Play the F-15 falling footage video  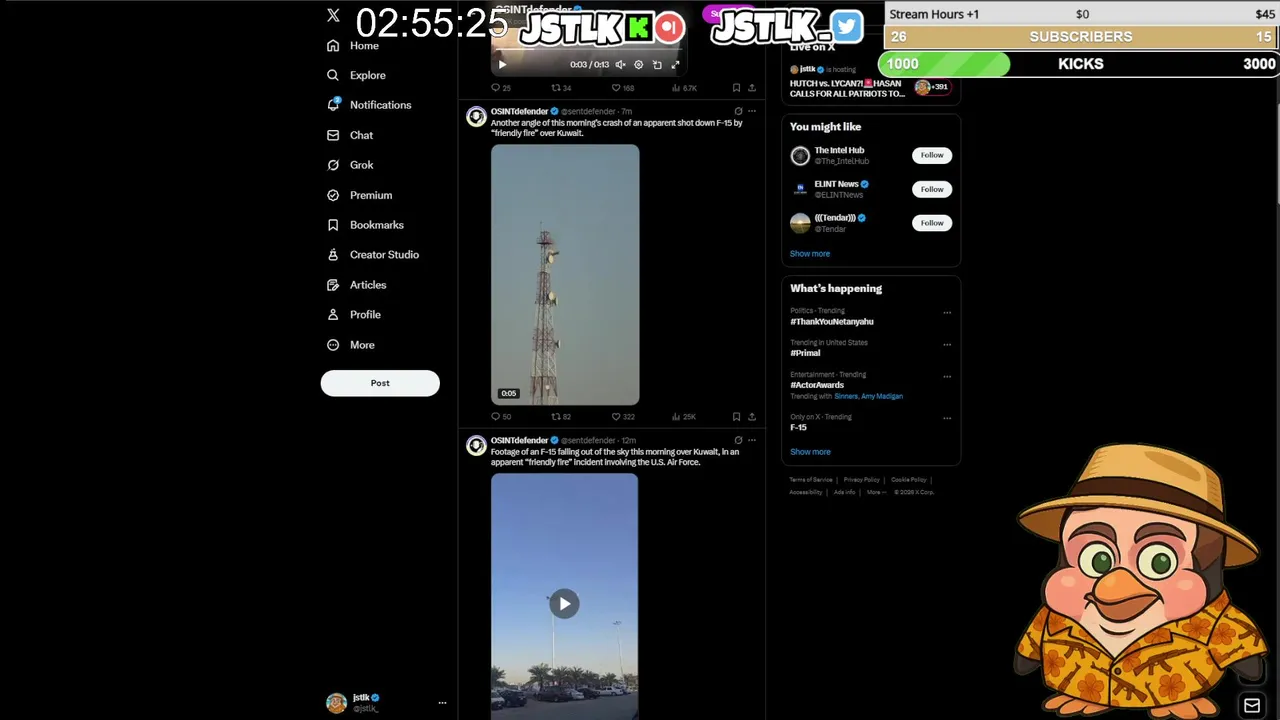[564, 603]
